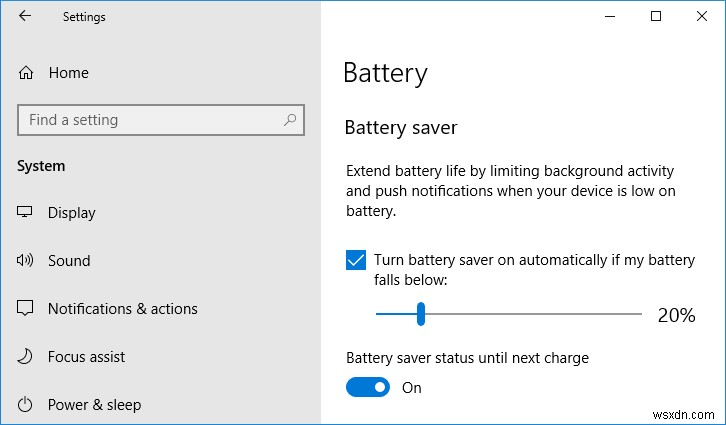Click the Find a setting search box
726x425 pixels.
(x=150, y=120)
